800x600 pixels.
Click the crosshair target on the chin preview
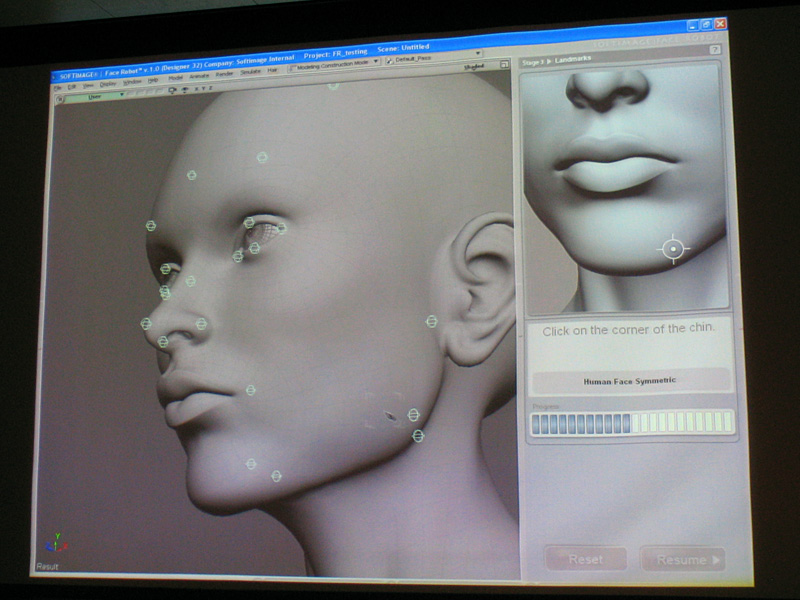click(673, 249)
